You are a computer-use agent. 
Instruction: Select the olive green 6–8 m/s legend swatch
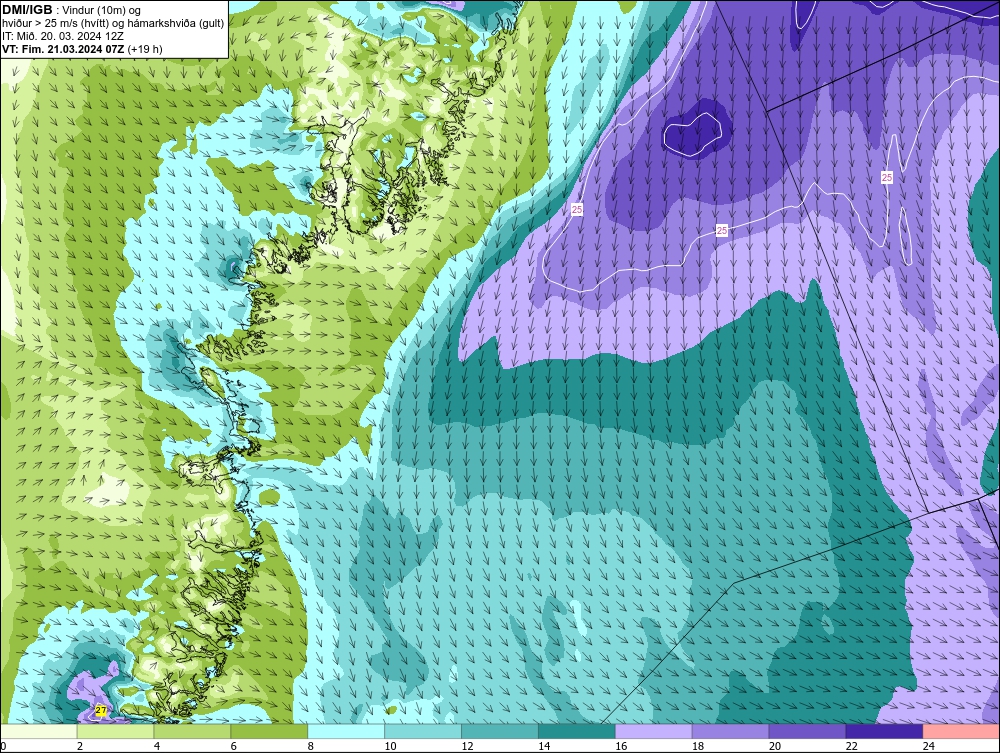pyautogui.click(x=269, y=731)
